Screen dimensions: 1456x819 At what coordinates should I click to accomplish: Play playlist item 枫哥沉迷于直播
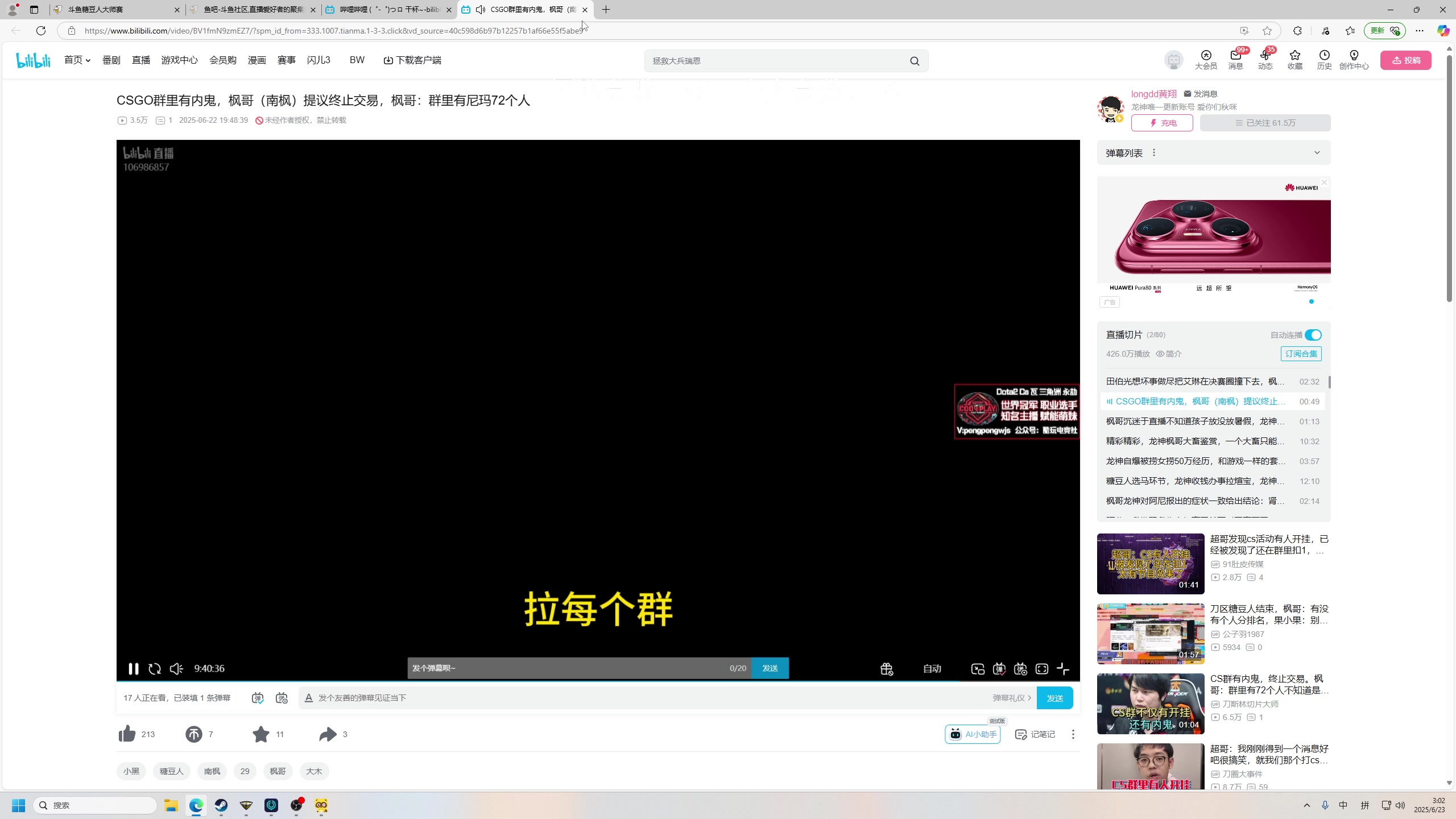click(x=1213, y=421)
